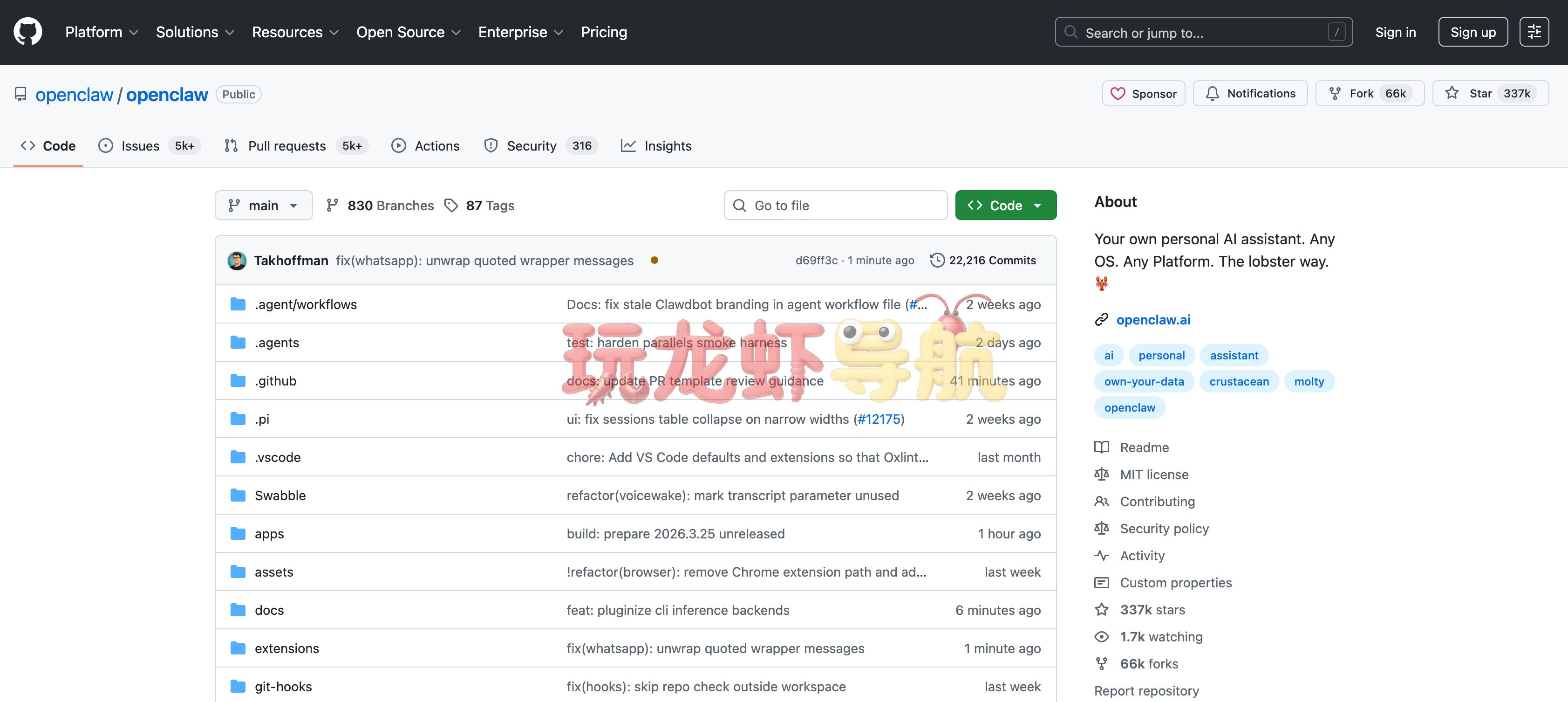Open the MIT license link

[1142, 475]
